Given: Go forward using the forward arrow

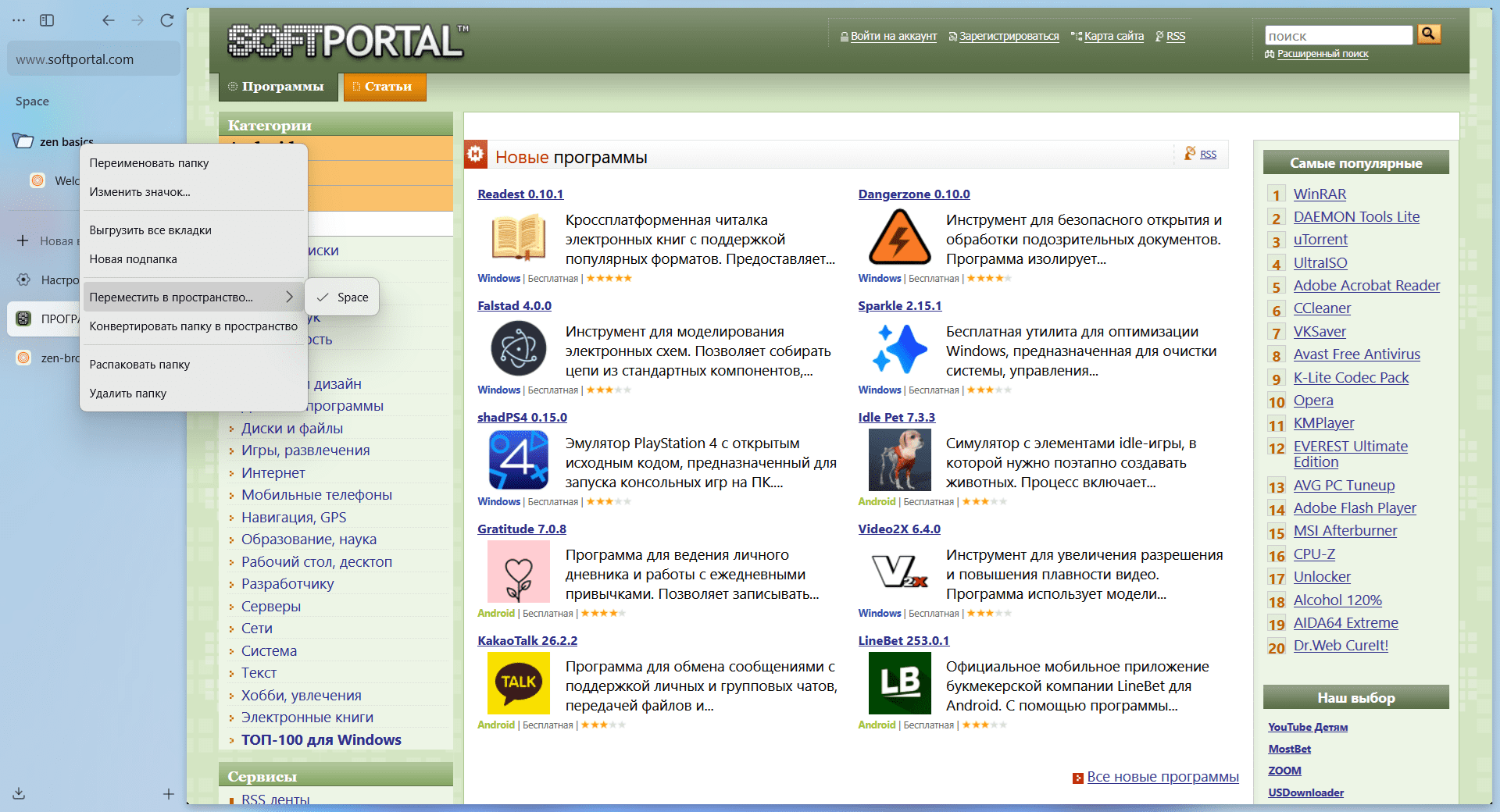Looking at the screenshot, I should pyautogui.click(x=137, y=20).
